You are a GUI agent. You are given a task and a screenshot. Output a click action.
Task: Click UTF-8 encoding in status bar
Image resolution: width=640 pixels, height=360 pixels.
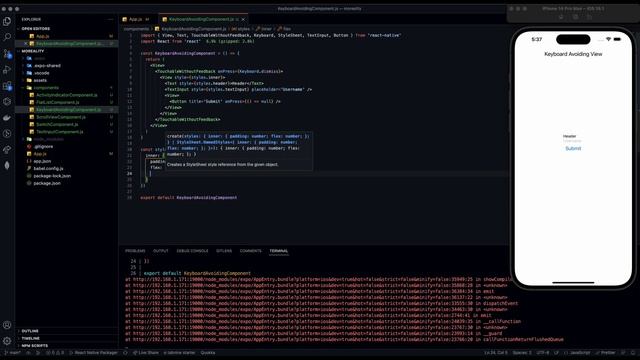(542, 353)
